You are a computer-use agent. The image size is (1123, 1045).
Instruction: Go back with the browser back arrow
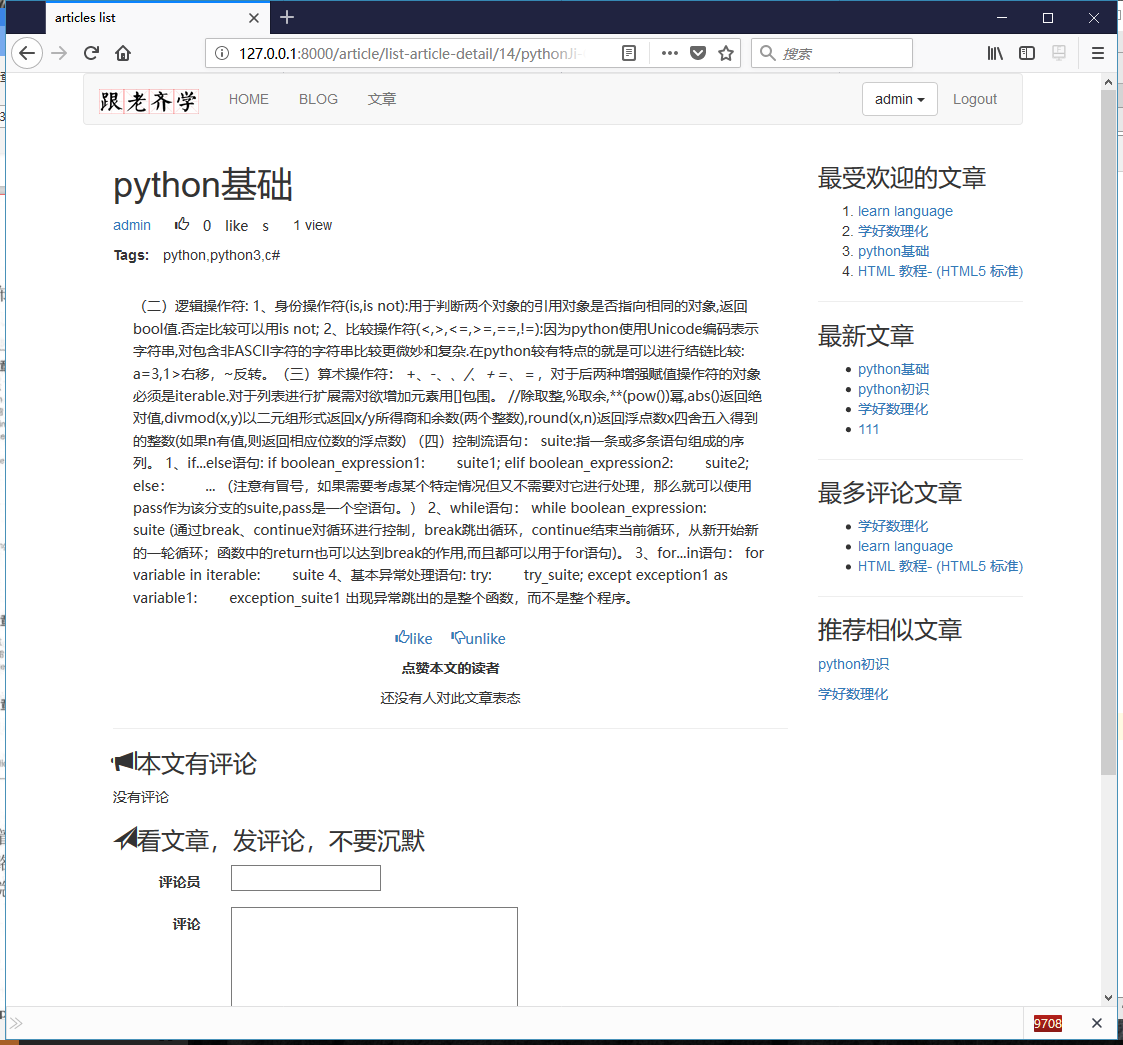pyautogui.click(x=26, y=53)
